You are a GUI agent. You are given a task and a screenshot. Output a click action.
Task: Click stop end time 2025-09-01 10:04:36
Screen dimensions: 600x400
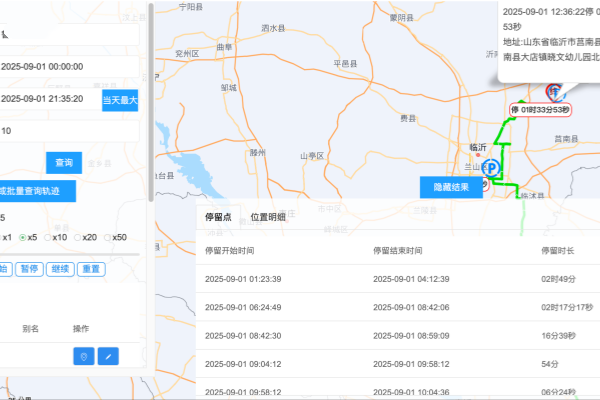click(411, 392)
